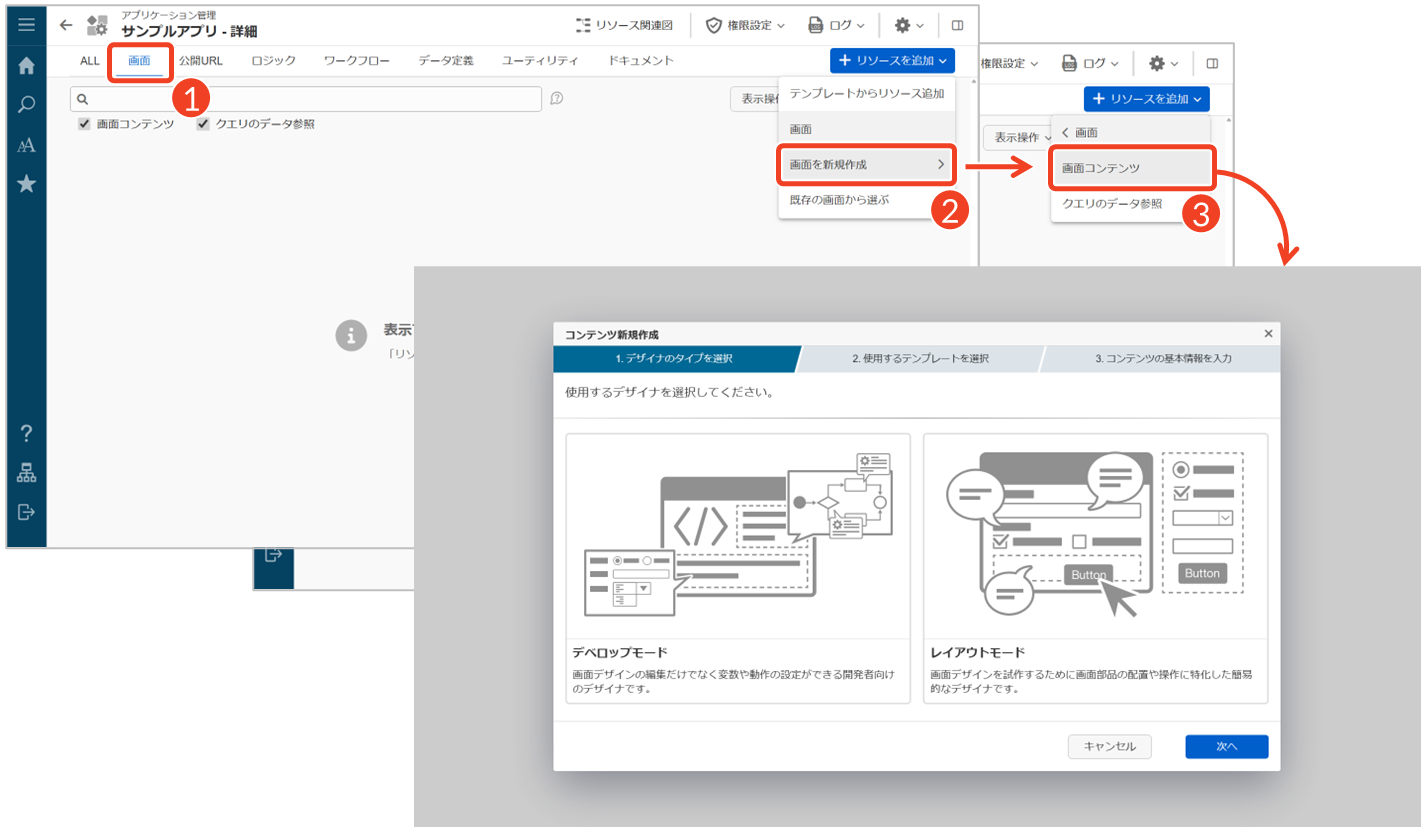
Task: Click the hamburger menu icon in sidebar
Action: [27, 25]
